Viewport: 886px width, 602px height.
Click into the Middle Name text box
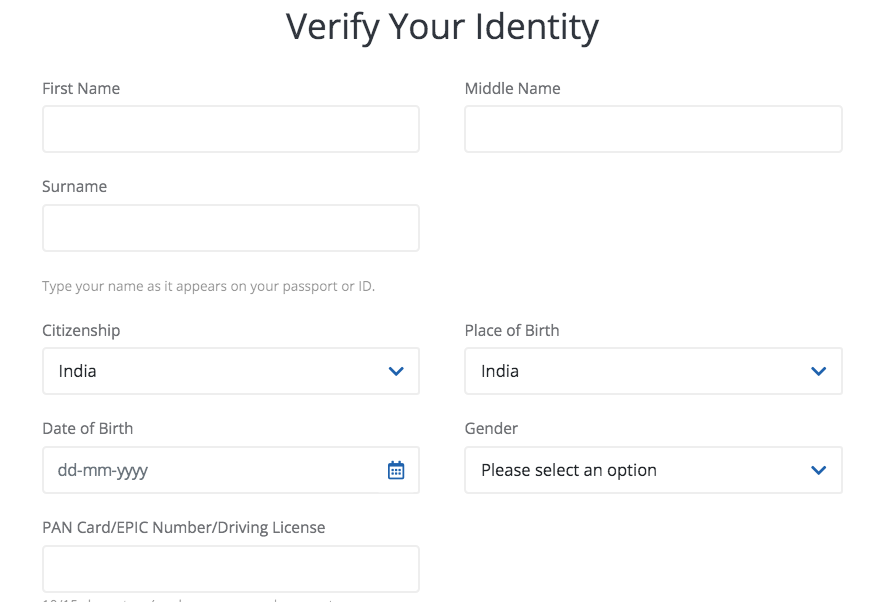point(653,129)
